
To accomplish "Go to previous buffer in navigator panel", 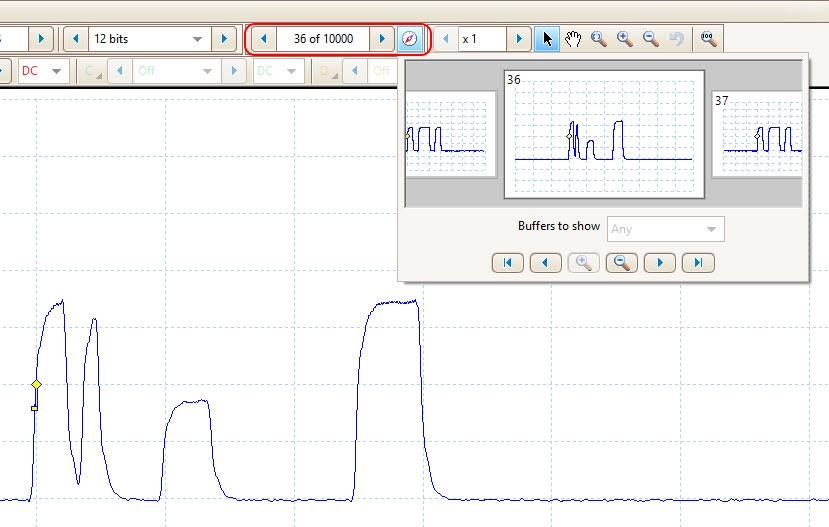I will pos(544,263).
